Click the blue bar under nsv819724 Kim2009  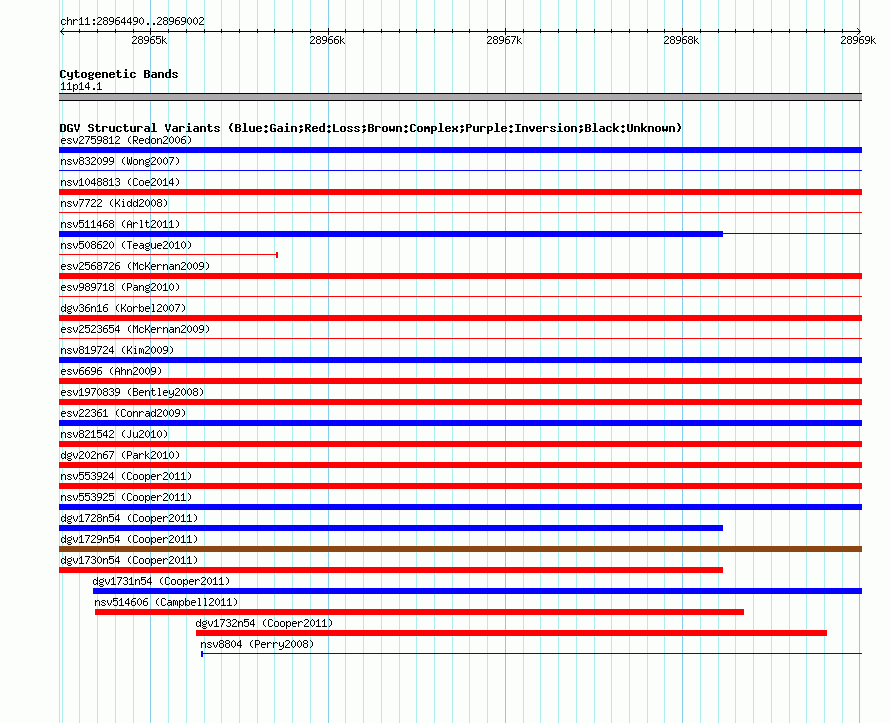coord(460,360)
